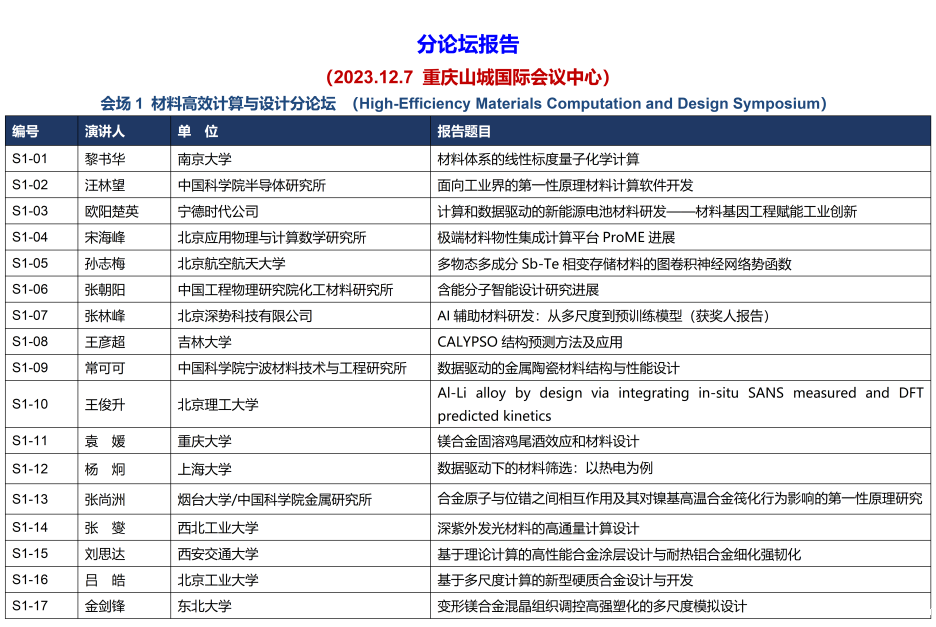Click the 演讲人 column header
The image size is (936, 627).
pos(105,132)
